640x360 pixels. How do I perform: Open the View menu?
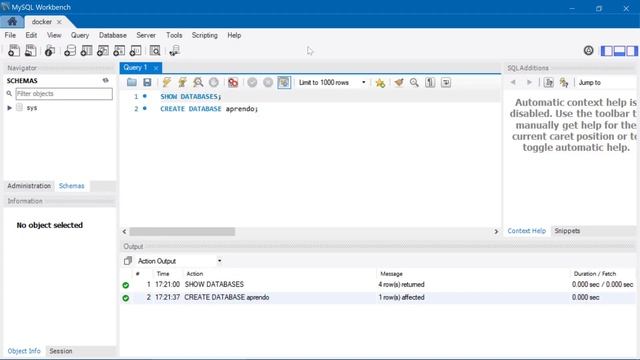pyautogui.click(x=54, y=35)
